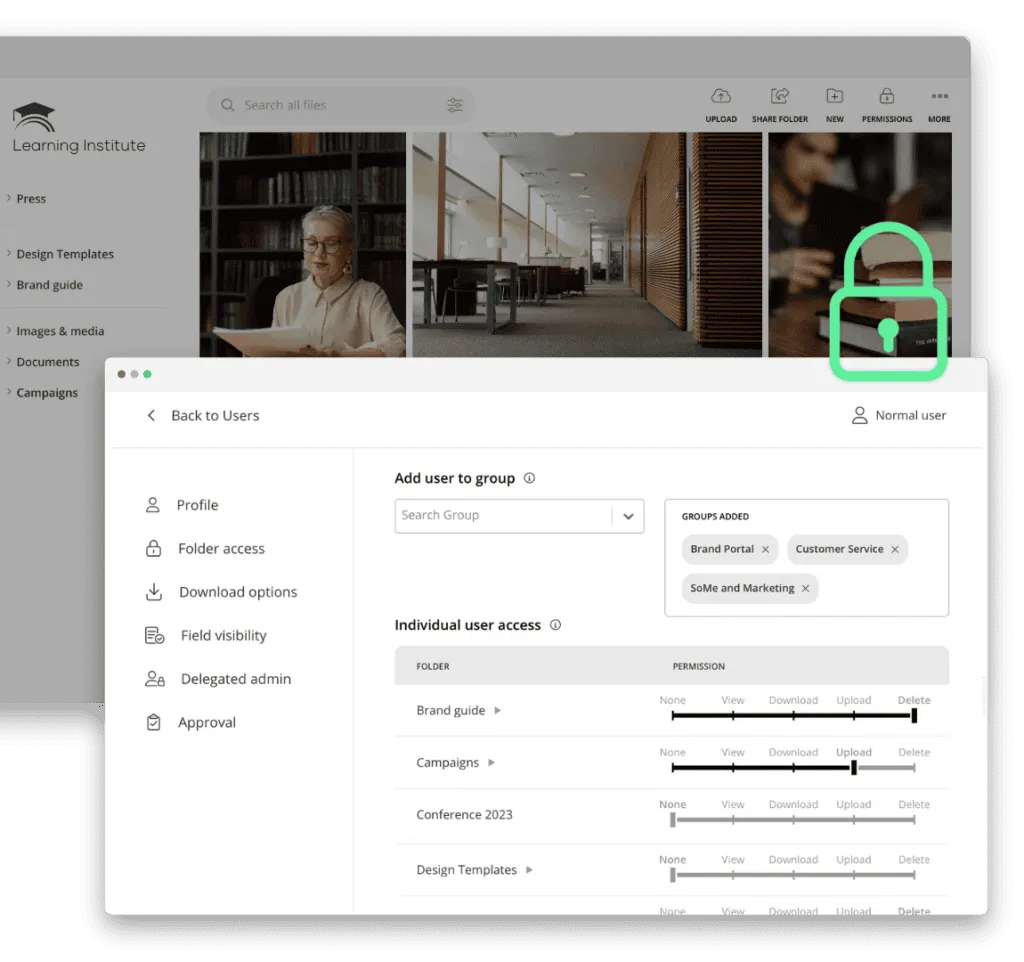Click the Normal user profile icon
1024x962 pixels.
859,415
